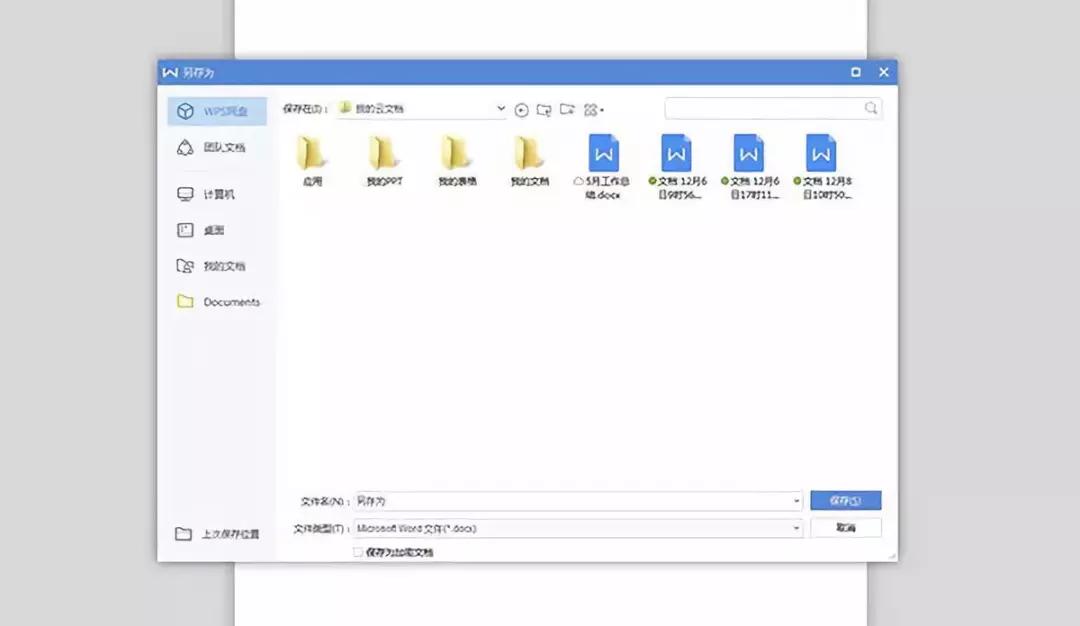Image resolution: width=1080 pixels, height=626 pixels.
Task: Click the 保存 button
Action: pos(845,500)
